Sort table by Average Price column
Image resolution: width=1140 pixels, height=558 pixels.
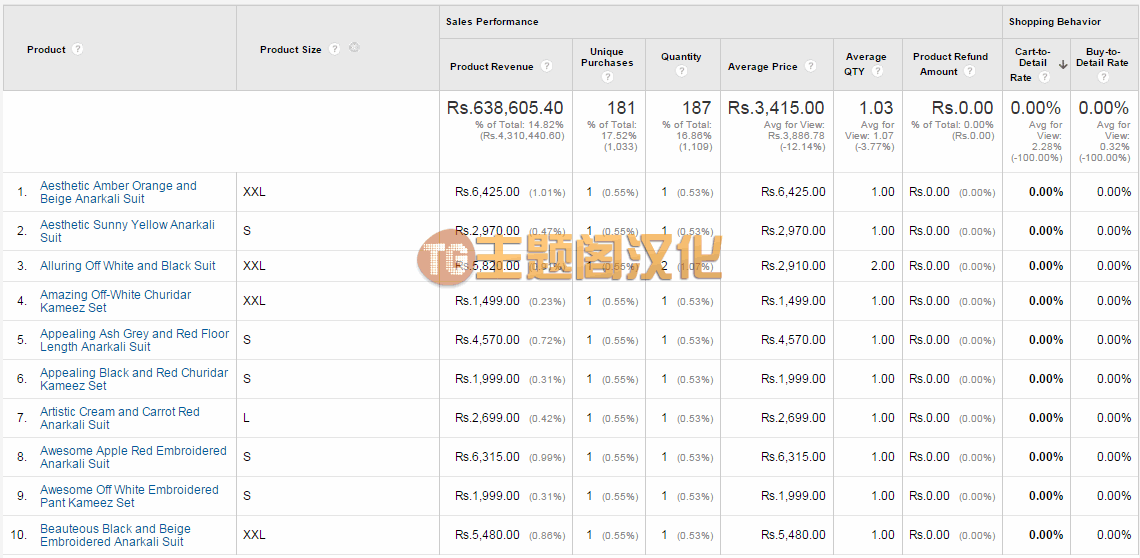click(x=763, y=66)
